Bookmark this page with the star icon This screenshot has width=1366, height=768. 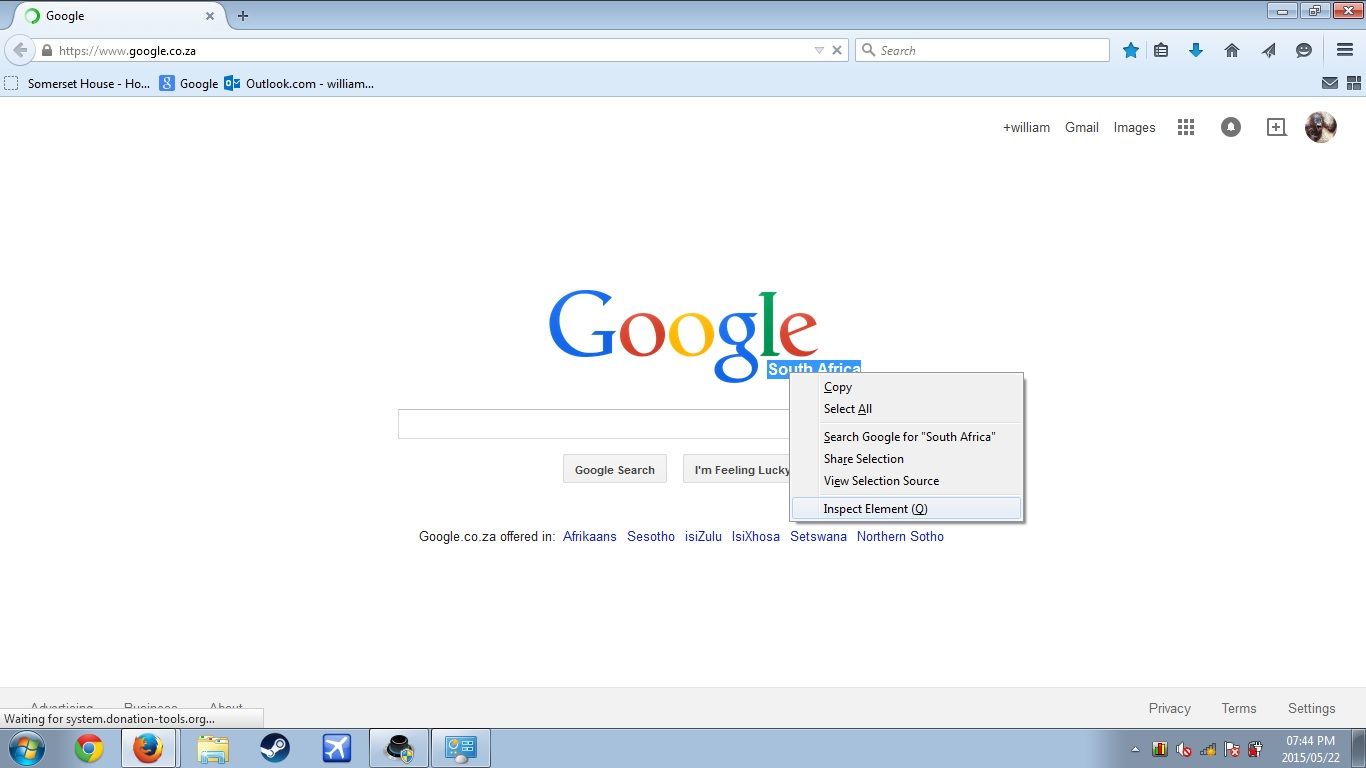point(1130,50)
